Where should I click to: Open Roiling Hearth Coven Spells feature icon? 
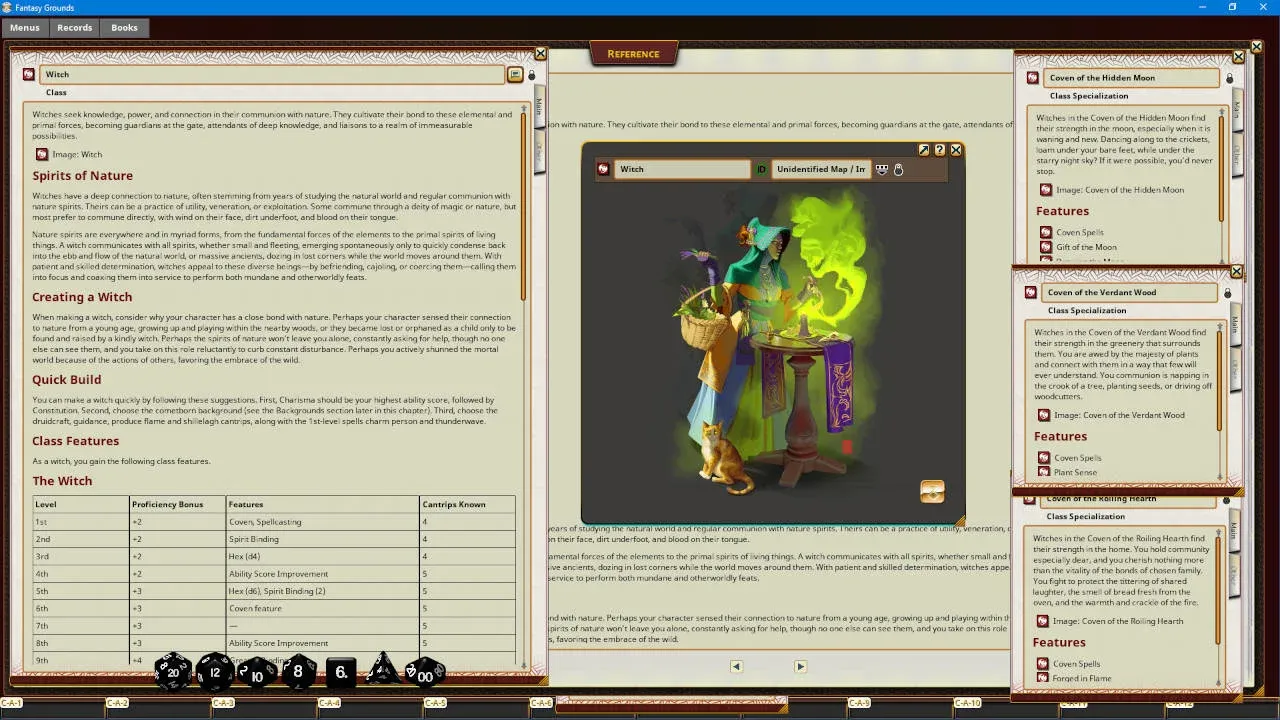pyautogui.click(x=1043, y=664)
